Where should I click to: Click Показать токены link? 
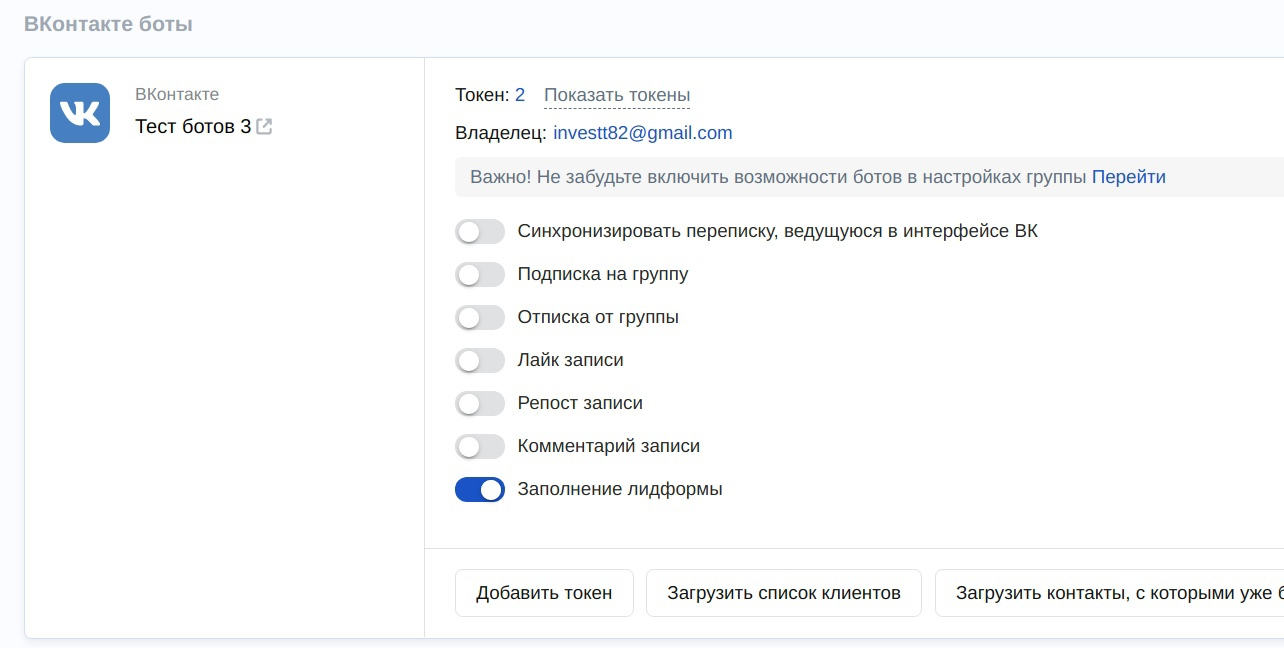[617, 95]
